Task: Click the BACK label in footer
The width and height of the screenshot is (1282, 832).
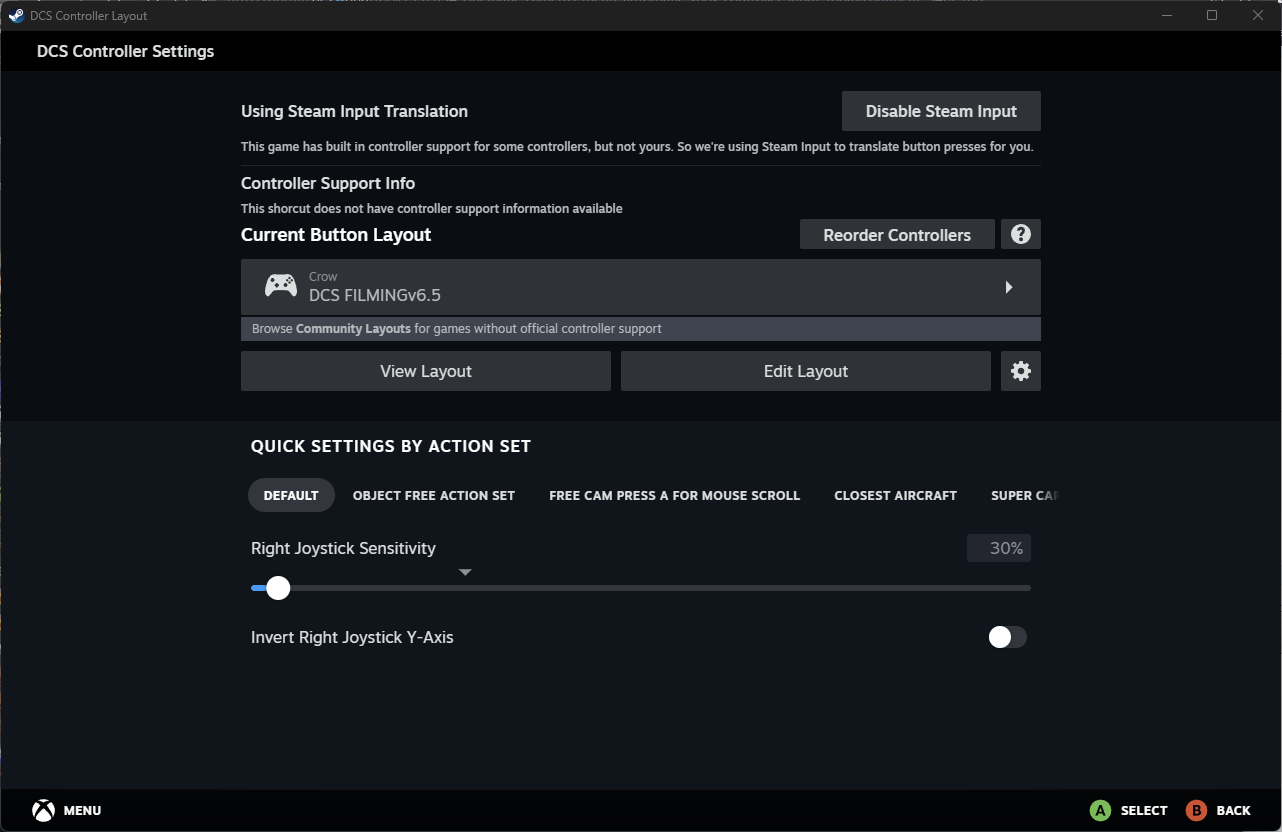Action: coord(1234,810)
